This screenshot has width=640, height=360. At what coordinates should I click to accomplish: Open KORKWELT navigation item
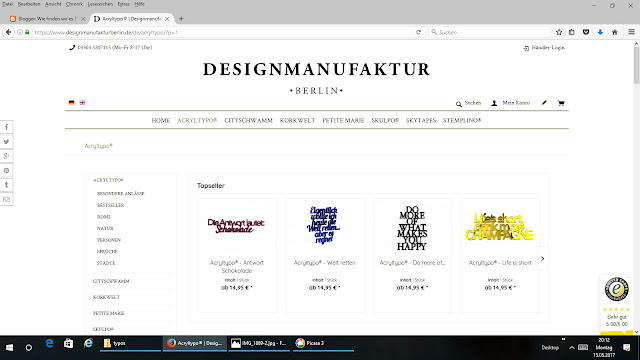pyautogui.click(x=298, y=120)
